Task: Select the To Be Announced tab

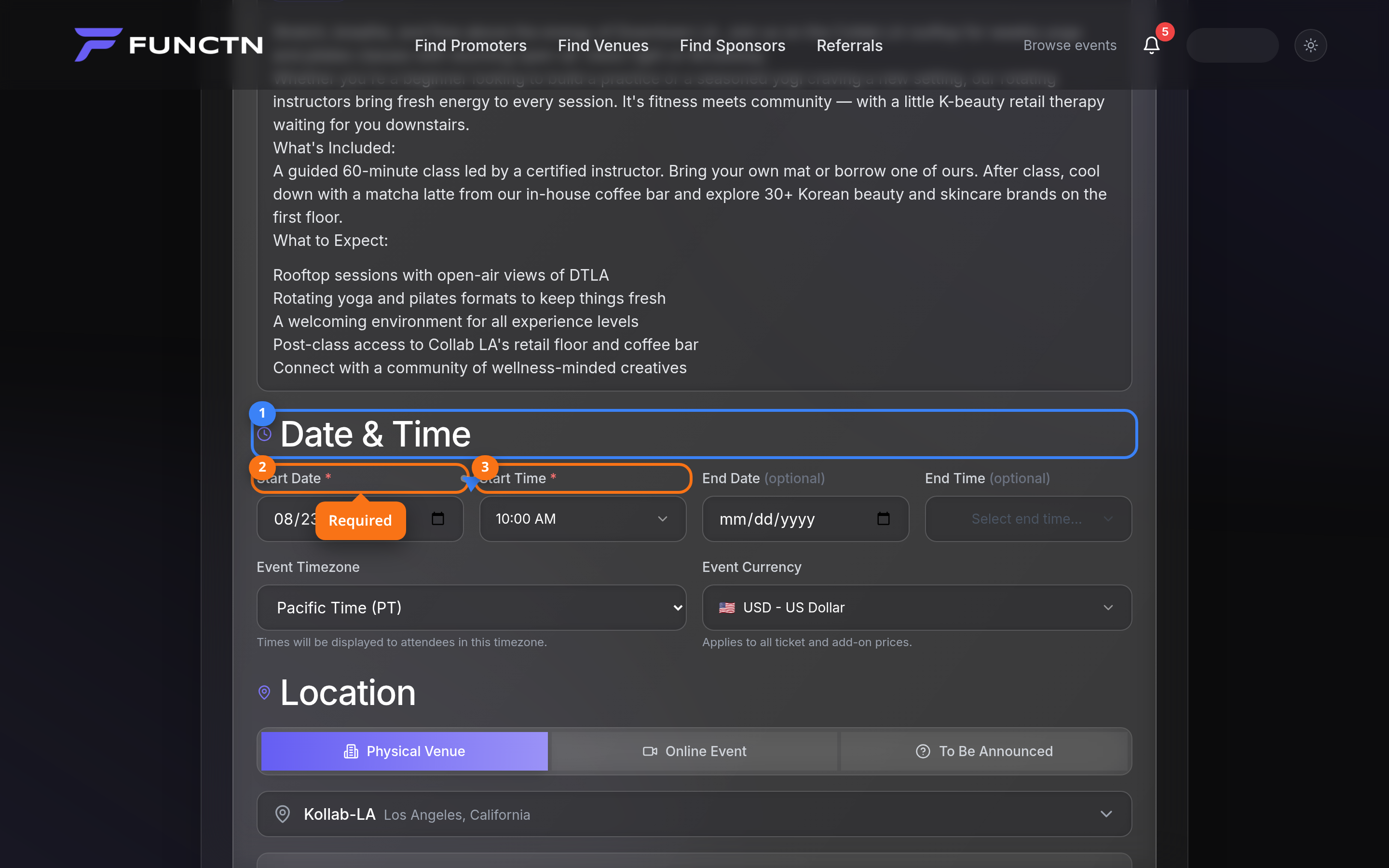Action: 984,751
